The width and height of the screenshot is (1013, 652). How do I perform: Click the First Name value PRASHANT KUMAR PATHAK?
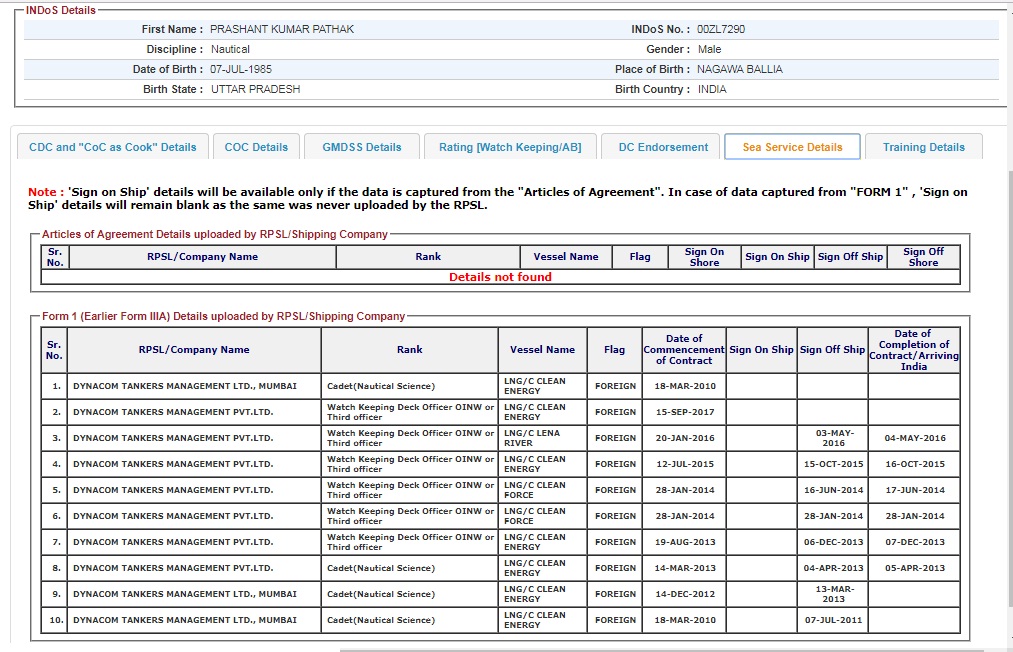(282, 29)
